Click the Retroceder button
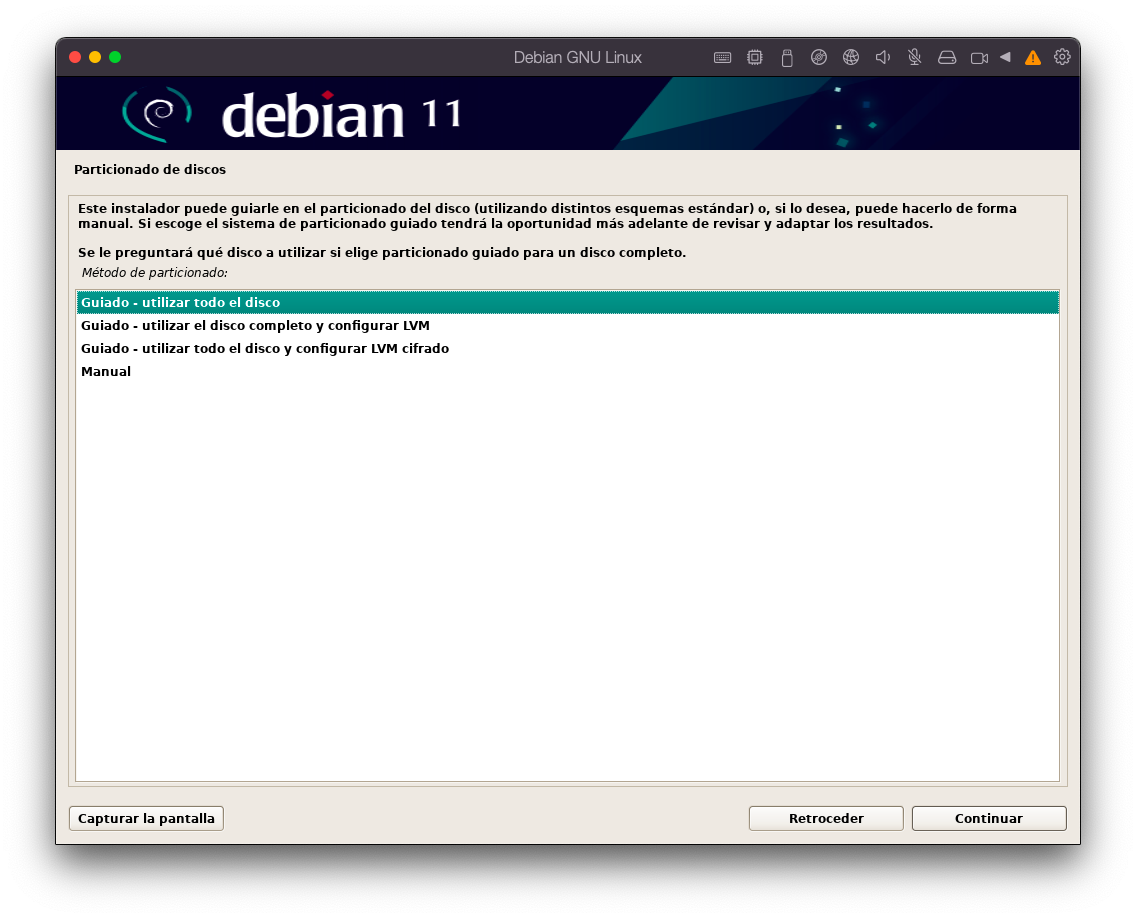 pyautogui.click(x=826, y=818)
